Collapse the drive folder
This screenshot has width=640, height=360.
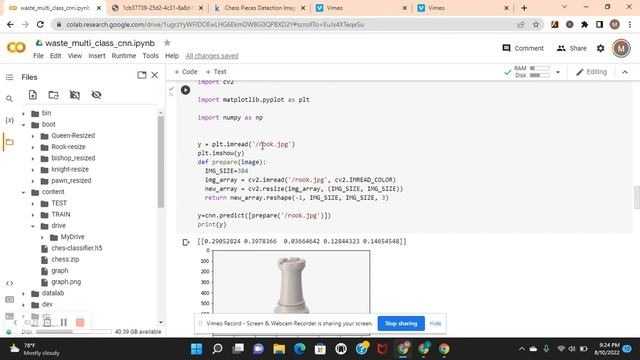[x=33, y=226]
